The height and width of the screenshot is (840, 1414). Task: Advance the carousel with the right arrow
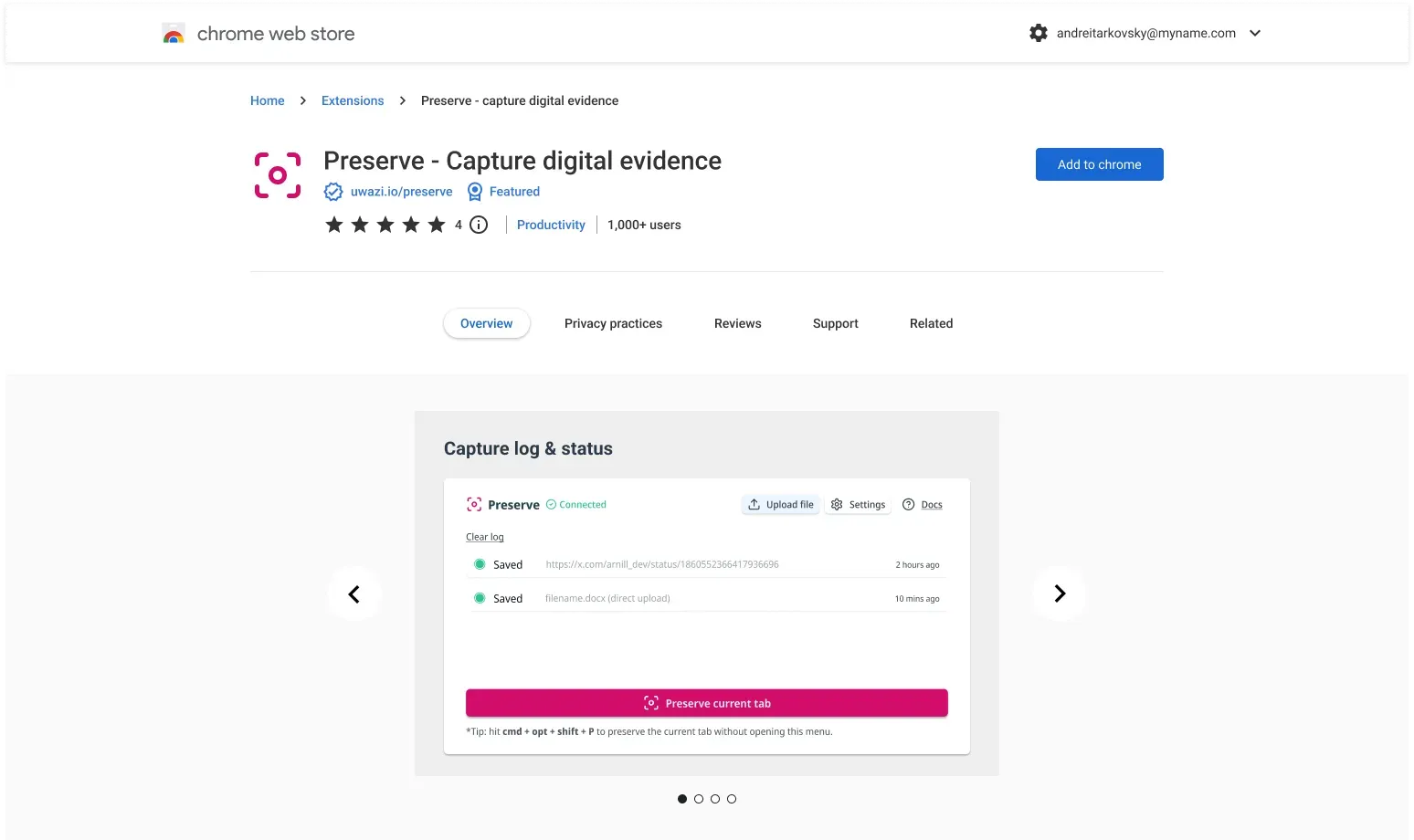pyautogui.click(x=1059, y=593)
